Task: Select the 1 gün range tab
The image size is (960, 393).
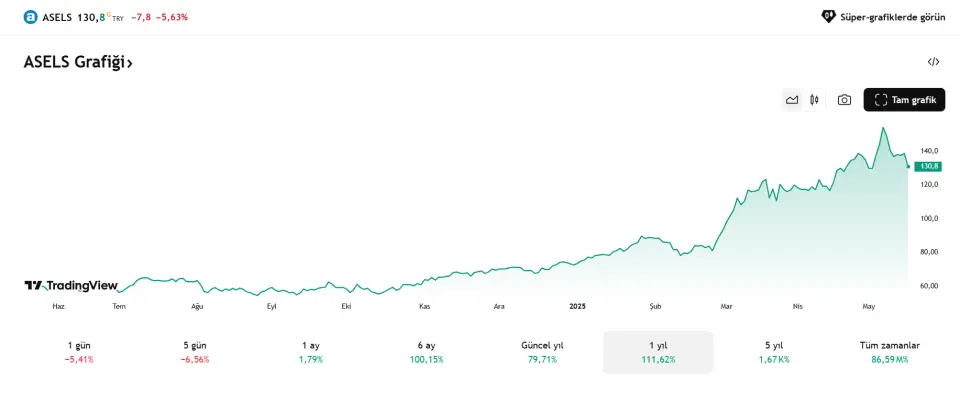Action: (79, 352)
